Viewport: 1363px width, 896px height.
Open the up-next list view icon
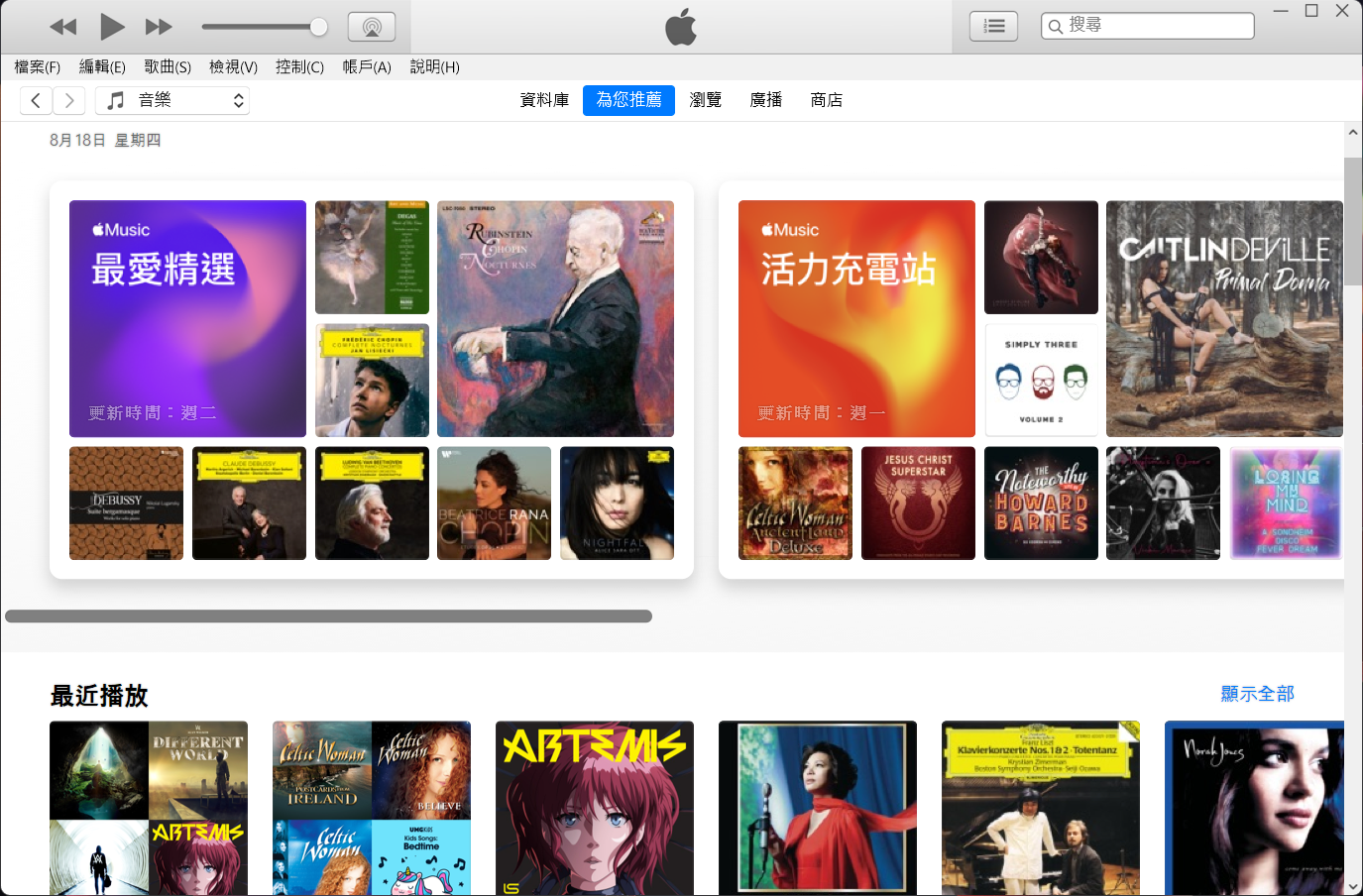[993, 27]
